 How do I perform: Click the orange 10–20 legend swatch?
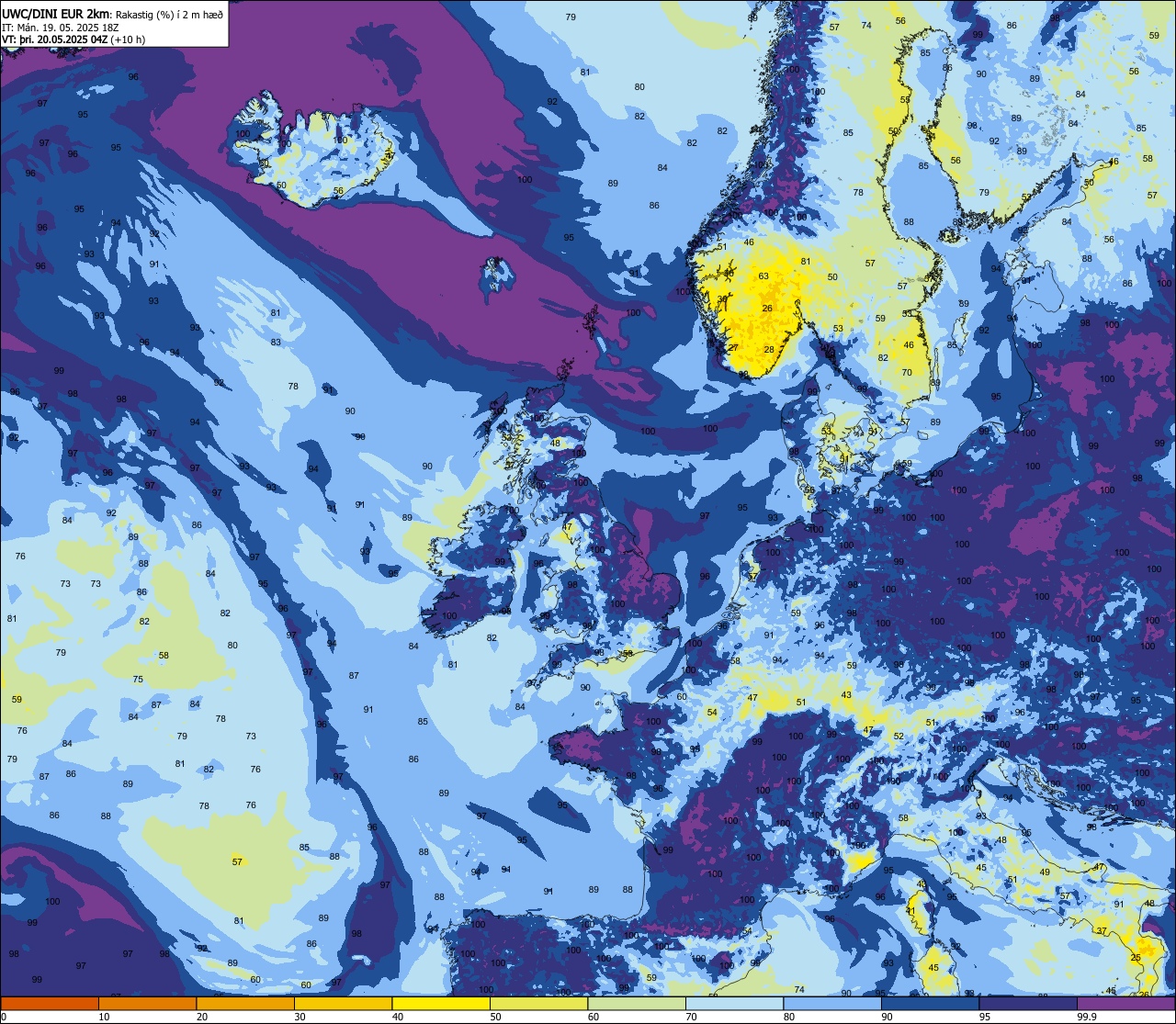(x=147, y=1004)
